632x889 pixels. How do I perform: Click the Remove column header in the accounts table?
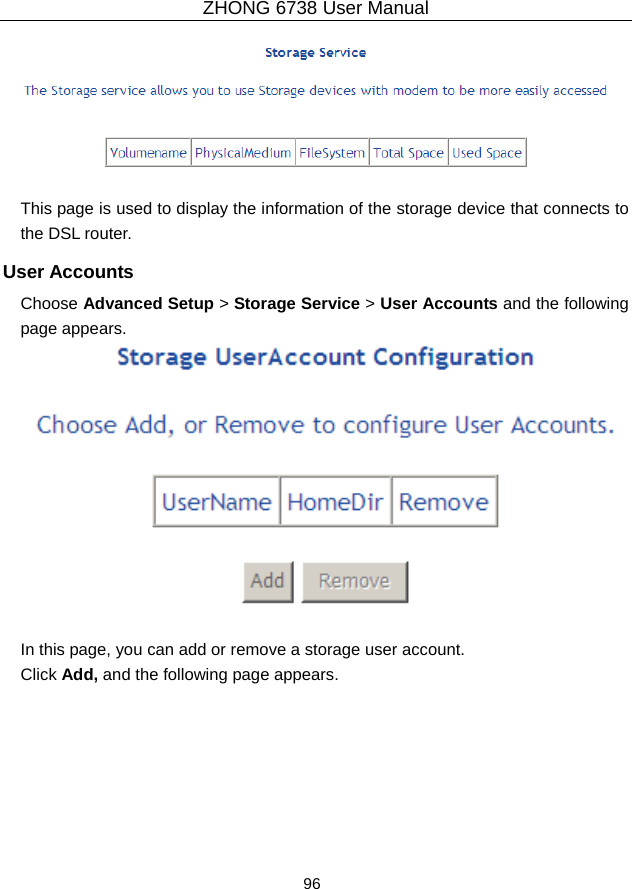(x=444, y=501)
